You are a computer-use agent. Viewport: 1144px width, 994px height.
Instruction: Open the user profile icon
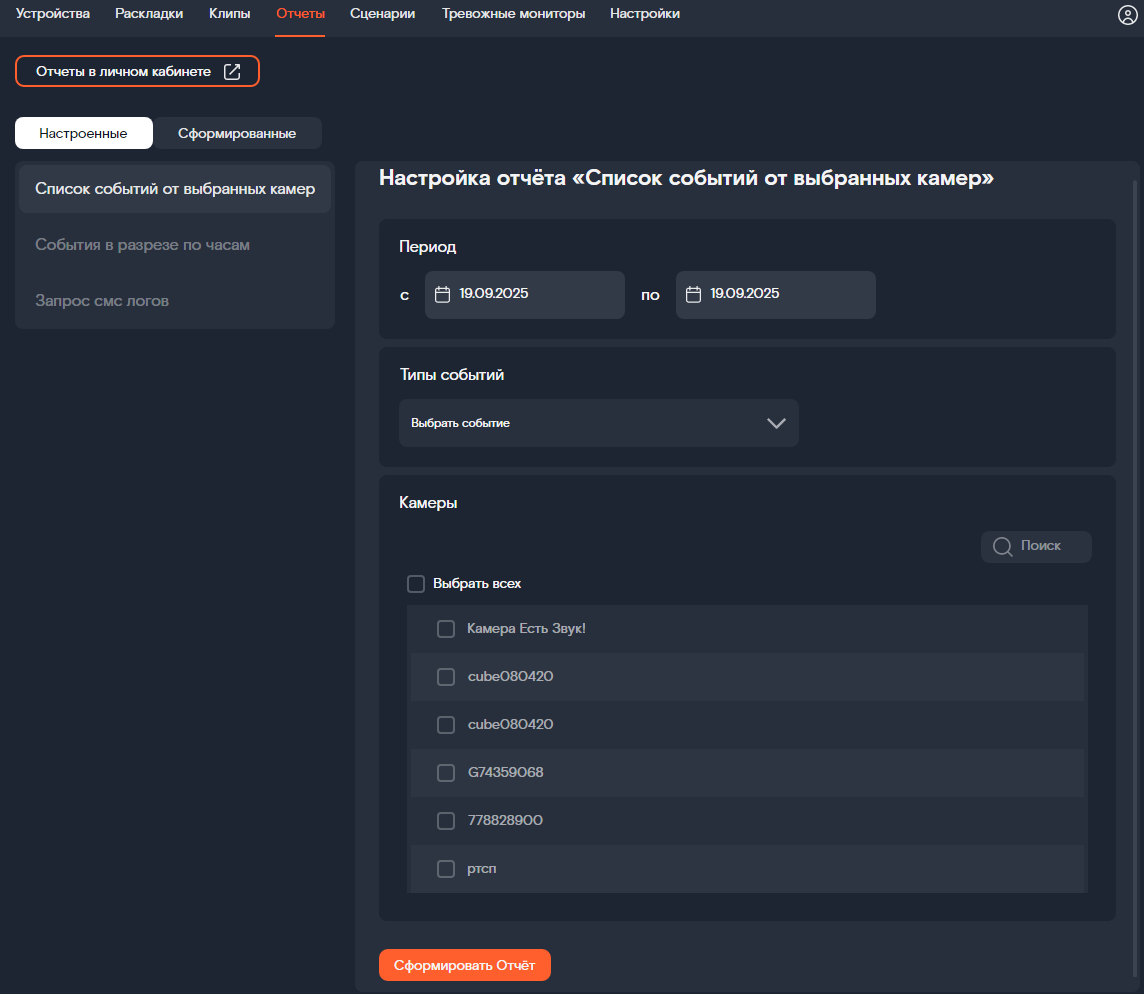[x=1127, y=14]
